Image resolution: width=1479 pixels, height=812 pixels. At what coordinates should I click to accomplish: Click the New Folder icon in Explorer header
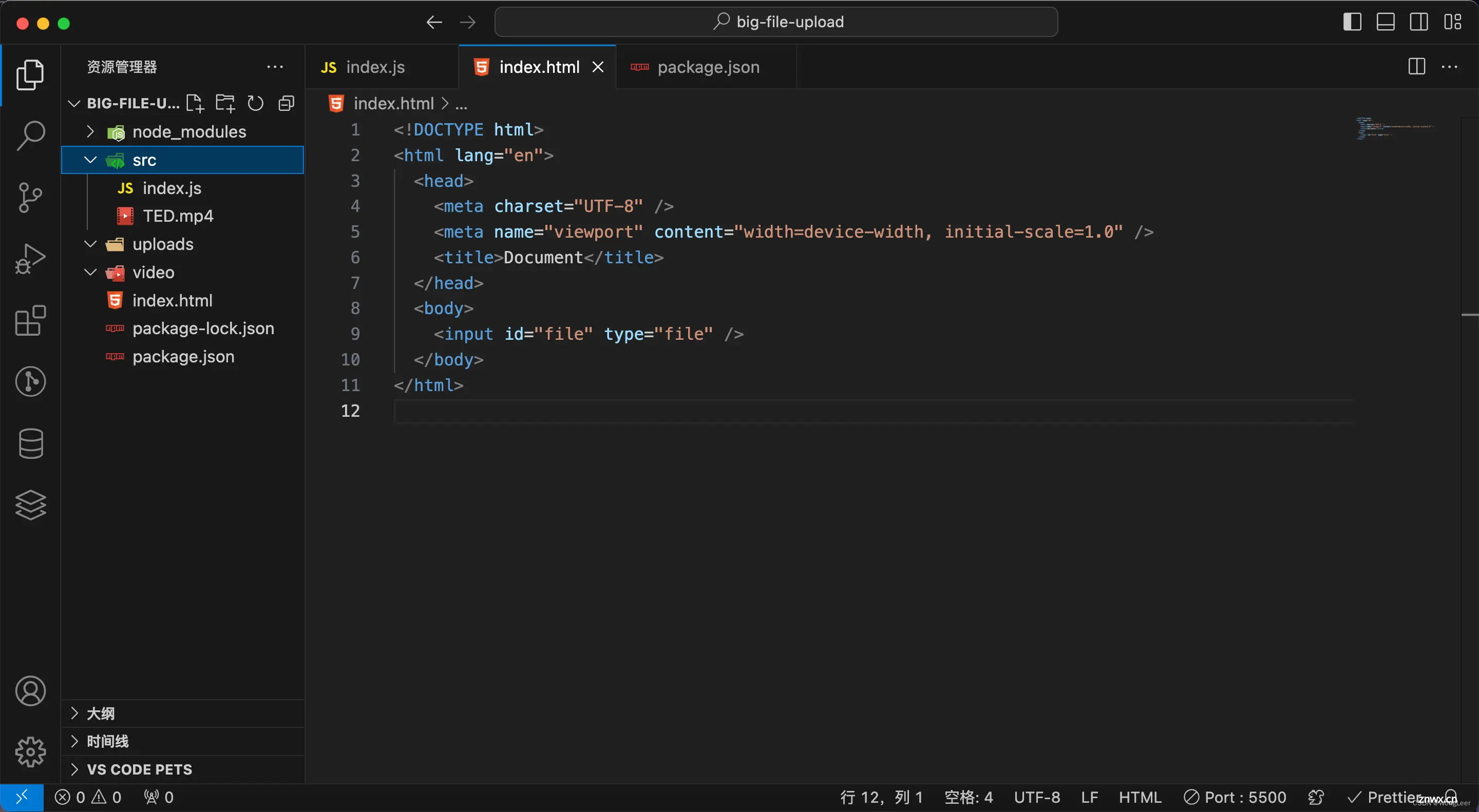pos(225,103)
